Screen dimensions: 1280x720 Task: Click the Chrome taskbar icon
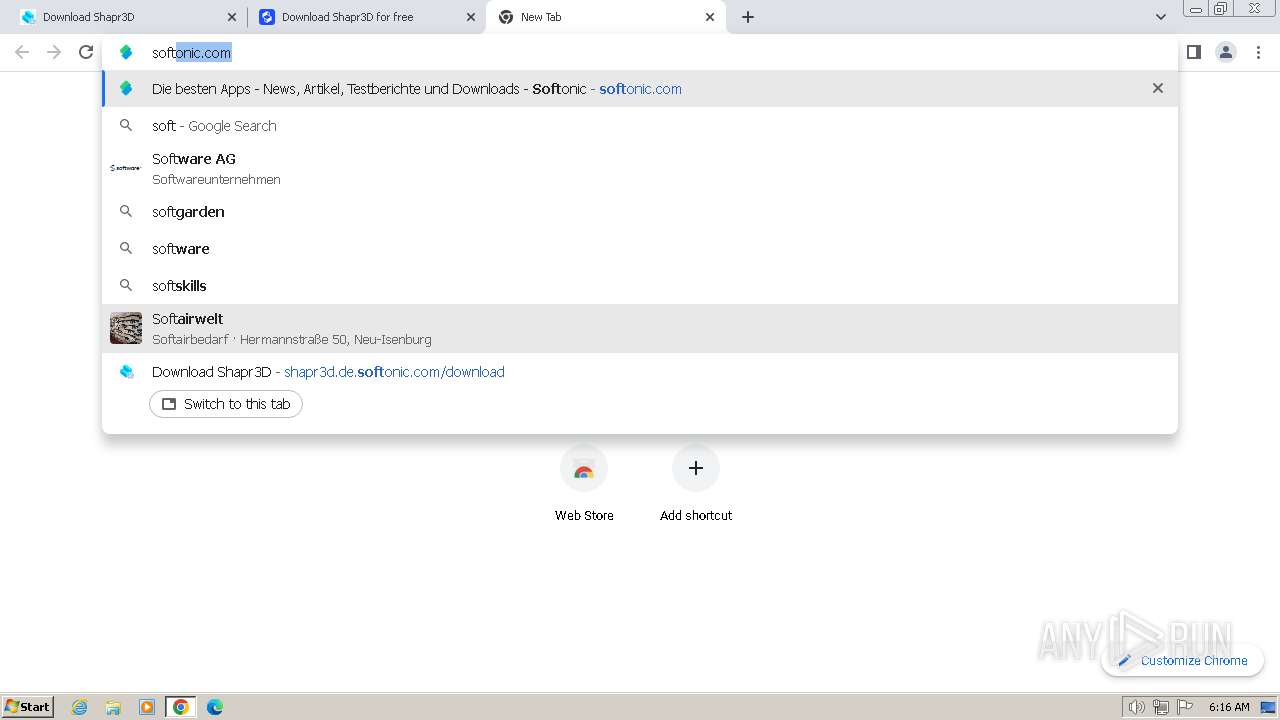pyautogui.click(x=181, y=707)
